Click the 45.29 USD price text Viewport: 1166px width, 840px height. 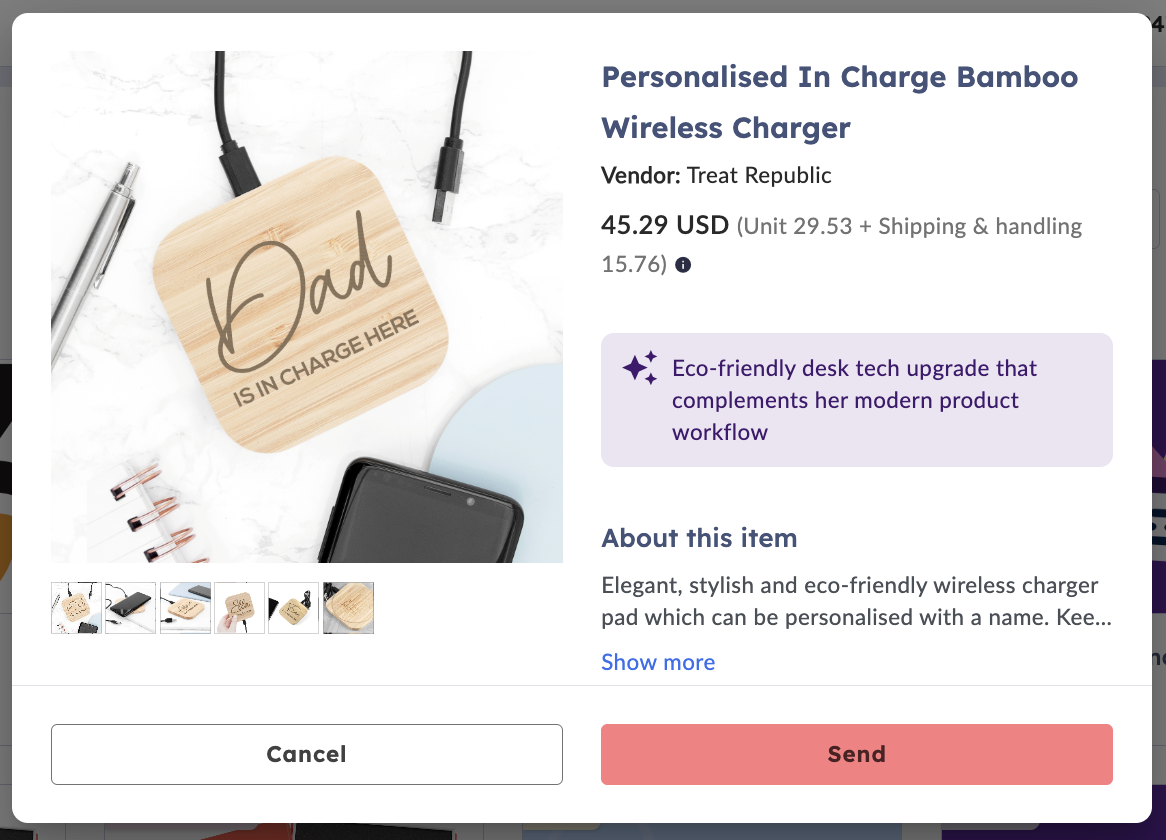coord(665,225)
